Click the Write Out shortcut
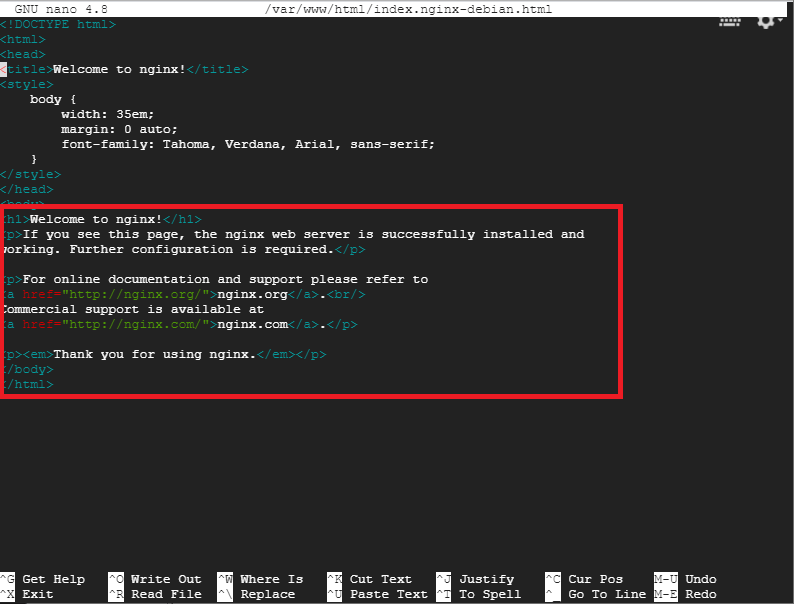Viewport: 794px width, 604px height. [166, 579]
